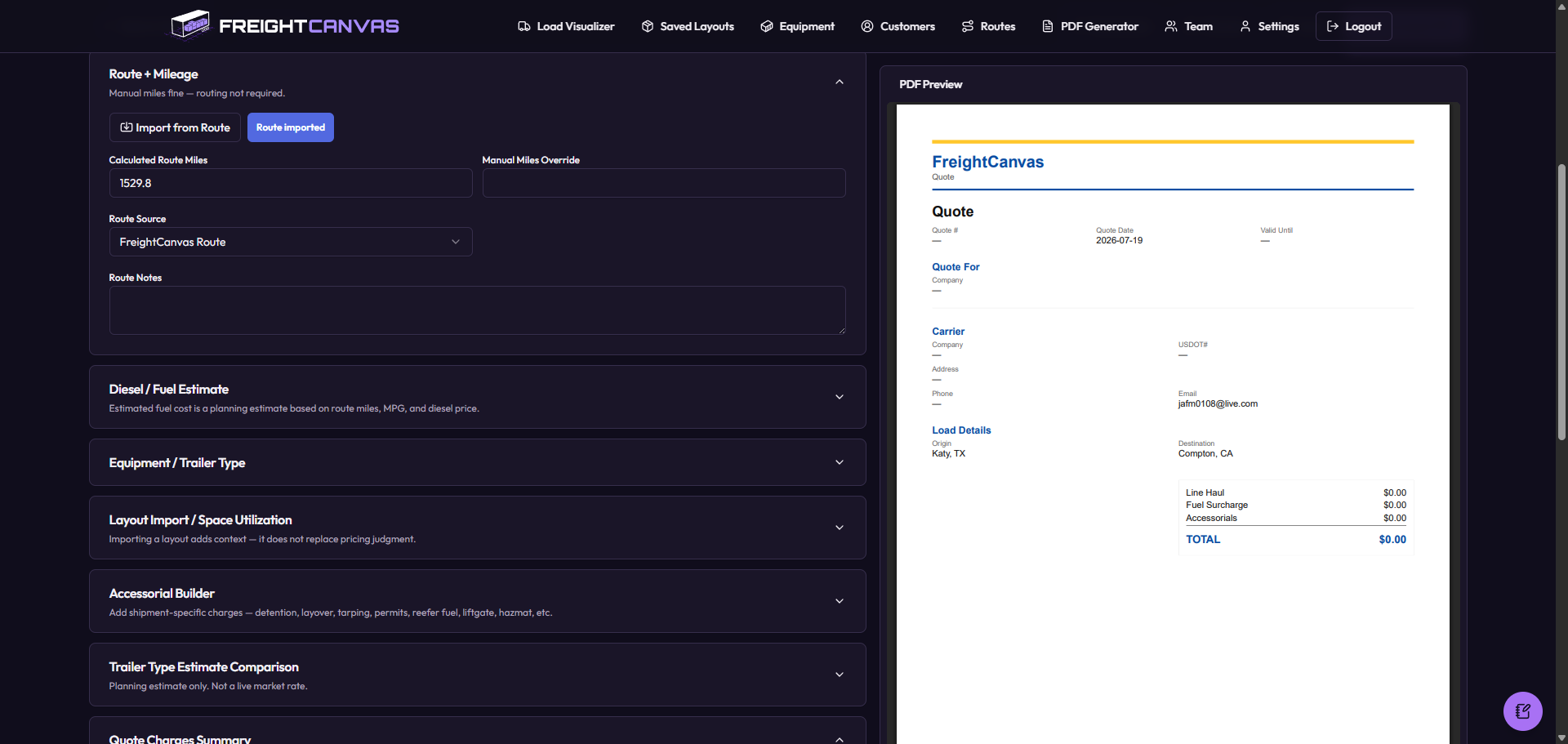Open the Team page

(1189, 26)
